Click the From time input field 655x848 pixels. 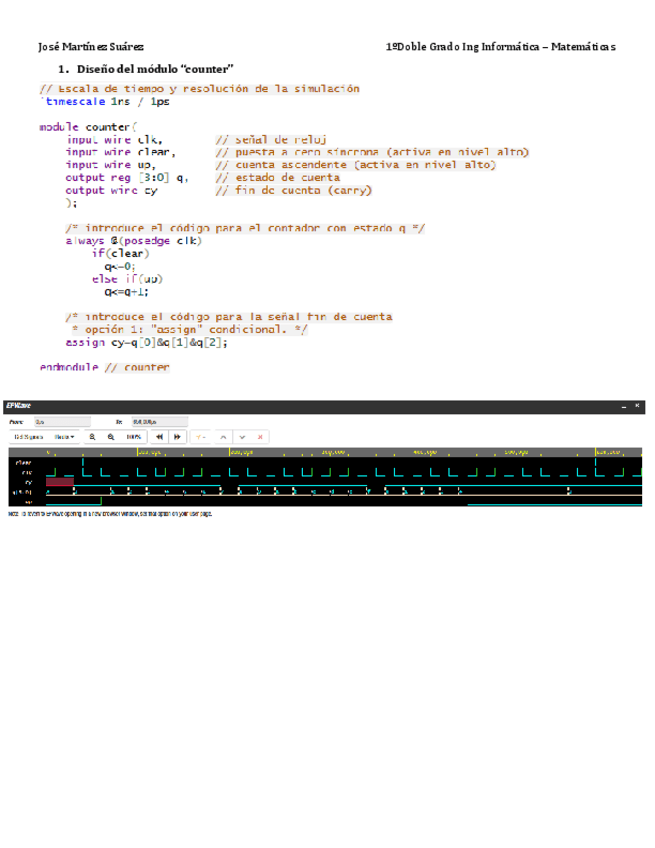click(x=61, y=422)
